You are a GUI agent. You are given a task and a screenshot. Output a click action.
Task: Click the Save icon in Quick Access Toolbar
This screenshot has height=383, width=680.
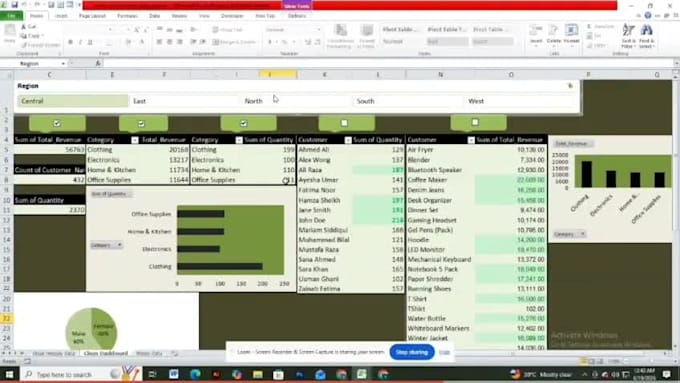click(14, 5)
